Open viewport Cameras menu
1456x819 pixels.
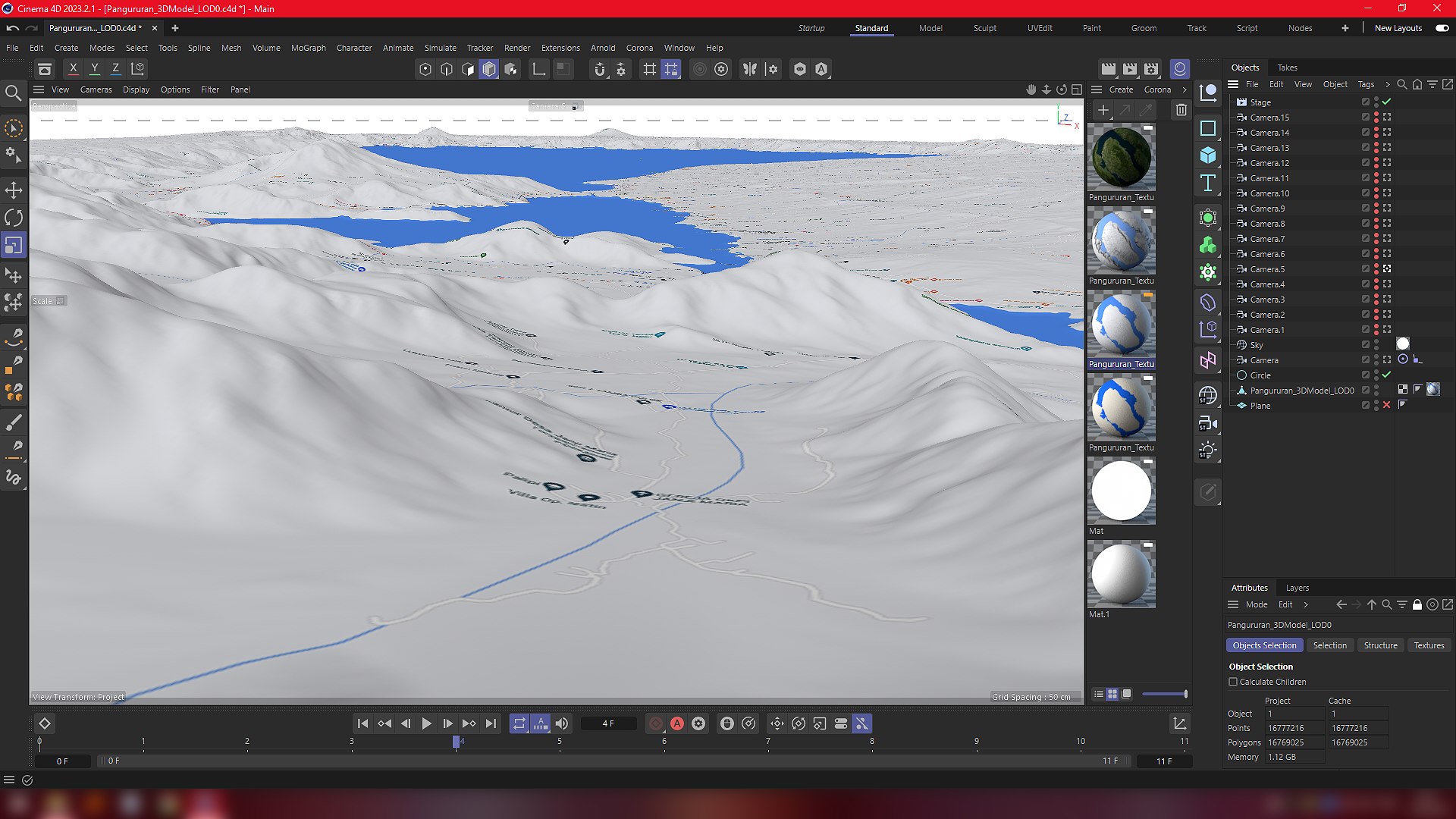[96, 89]
